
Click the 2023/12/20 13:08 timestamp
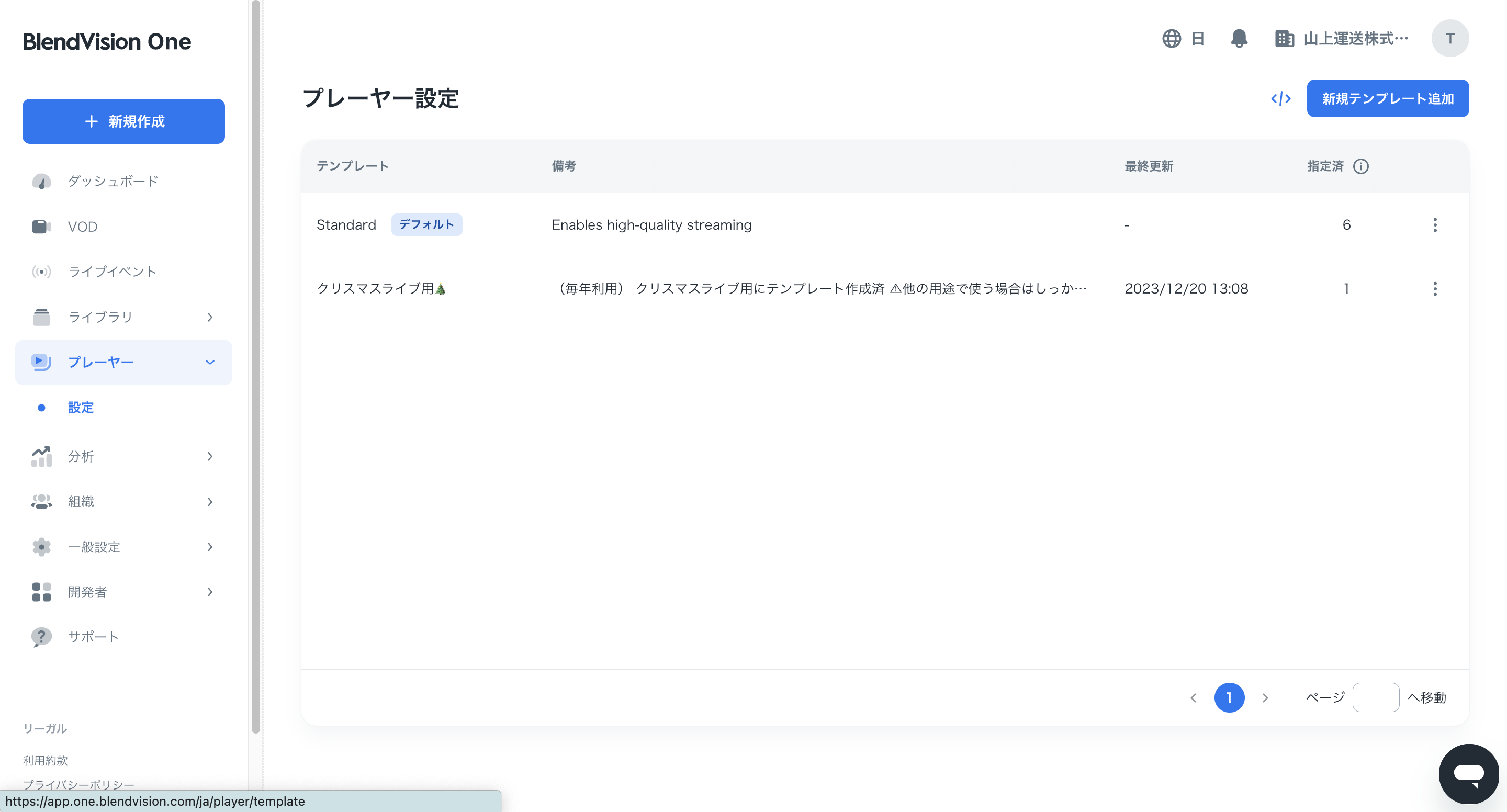click(x=1186, y=288)
